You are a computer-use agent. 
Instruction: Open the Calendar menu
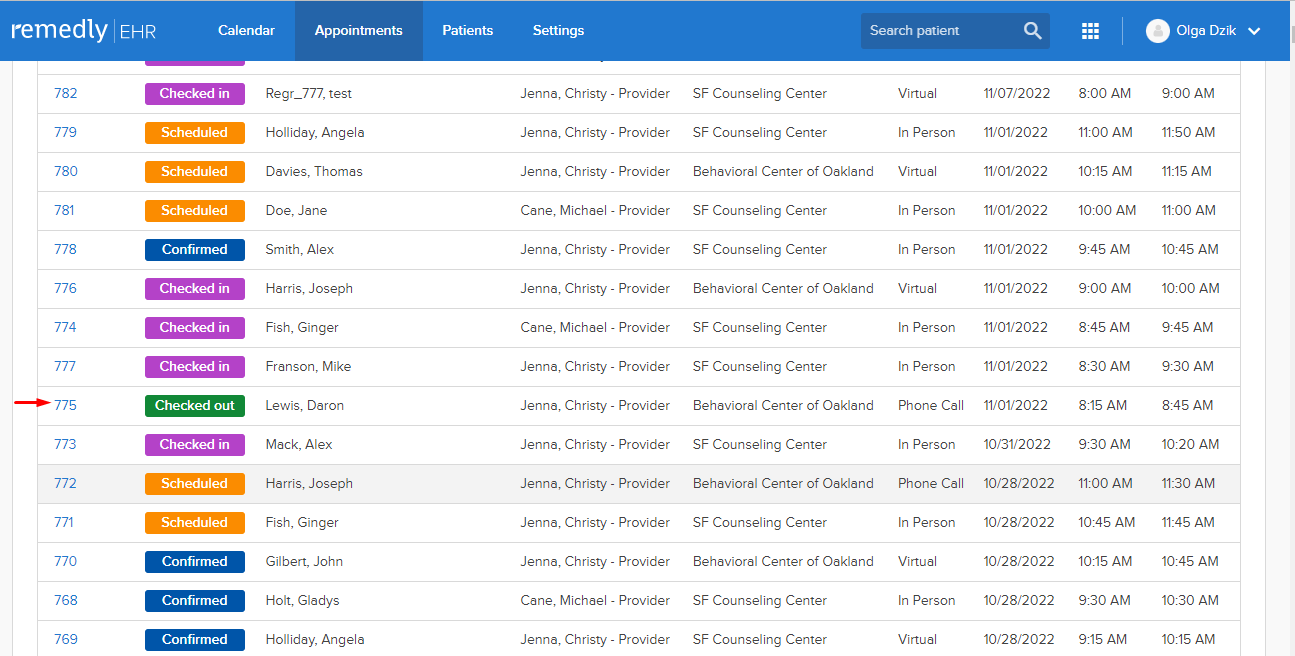pyautogui.click(x=246, y=31)
